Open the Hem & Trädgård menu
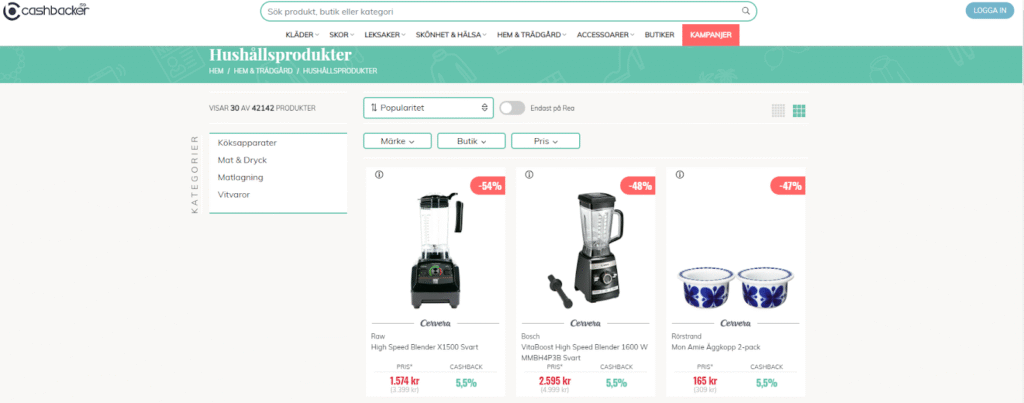Image resolution: width=1024 pixels, height=403 pixels. [x=532, y=35]
